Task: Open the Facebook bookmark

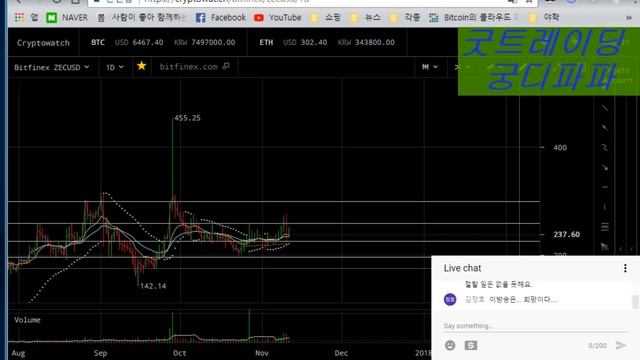Action: click(x=221, y=18)
